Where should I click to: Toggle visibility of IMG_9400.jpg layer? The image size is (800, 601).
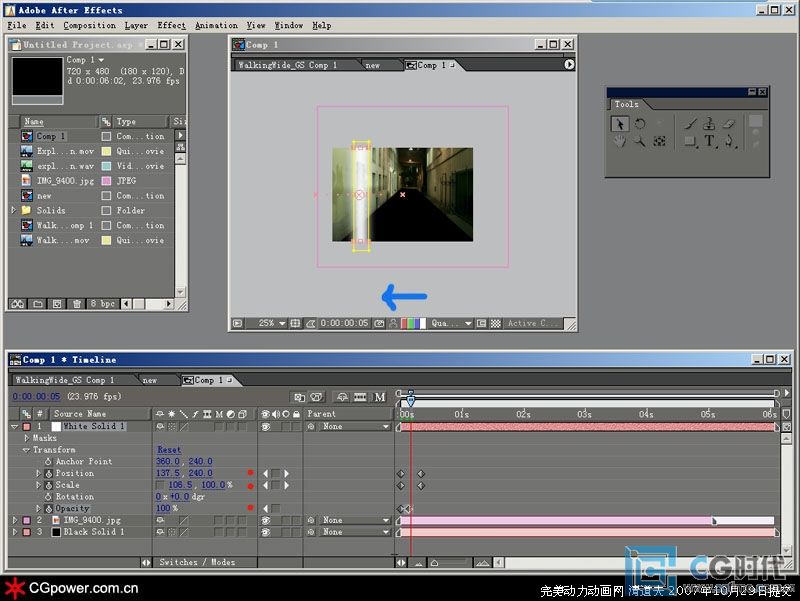[x=265, y=521]
